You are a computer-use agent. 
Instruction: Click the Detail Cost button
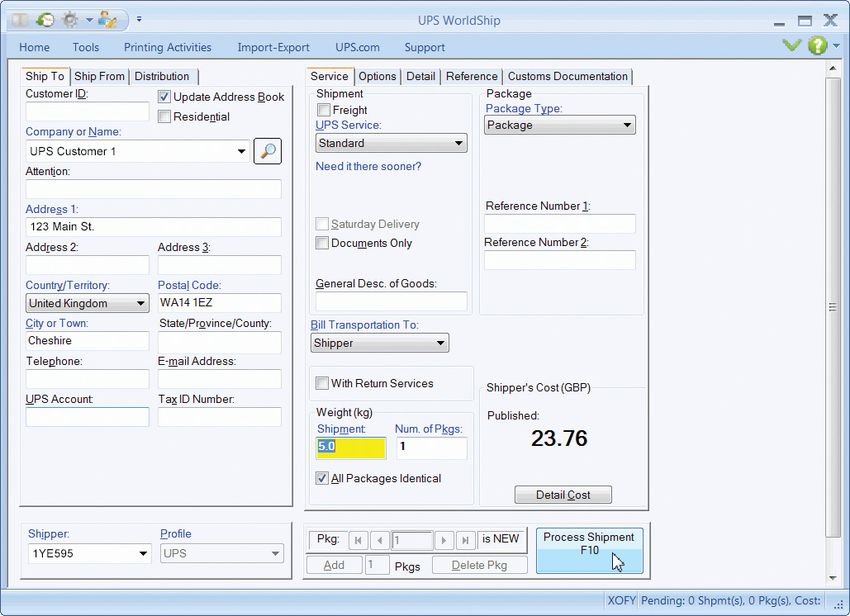click(x=563, y=495)
